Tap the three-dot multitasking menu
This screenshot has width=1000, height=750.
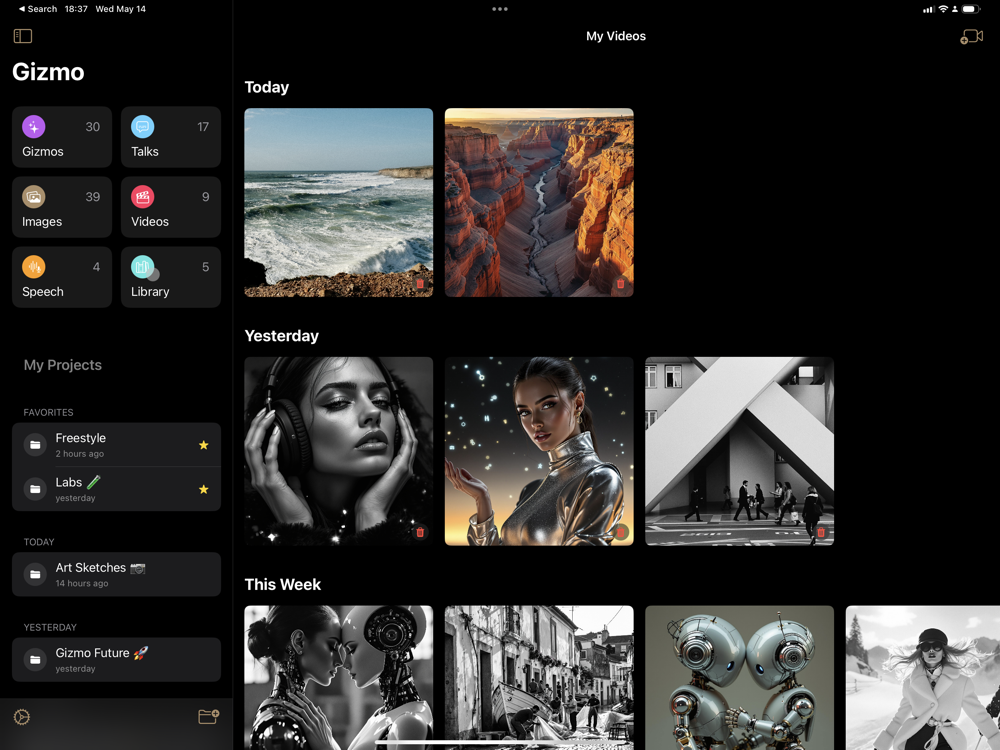tap(500, 9)
